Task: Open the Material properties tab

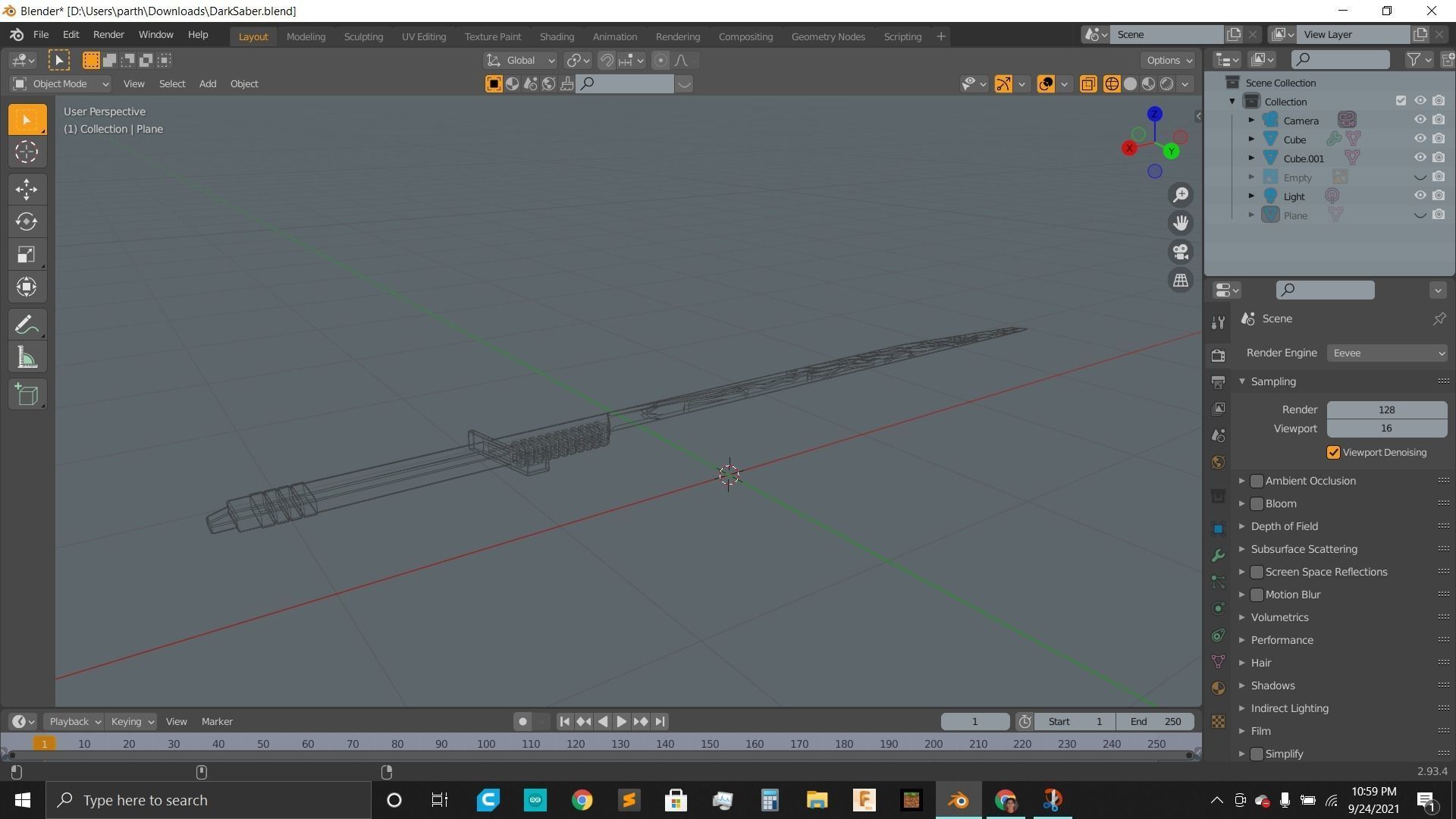Action: coord(1218,689)
